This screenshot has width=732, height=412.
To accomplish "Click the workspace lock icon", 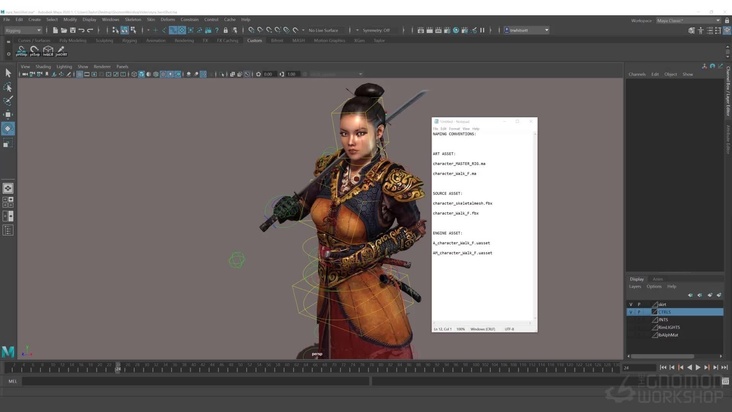I will pos(727,21).
